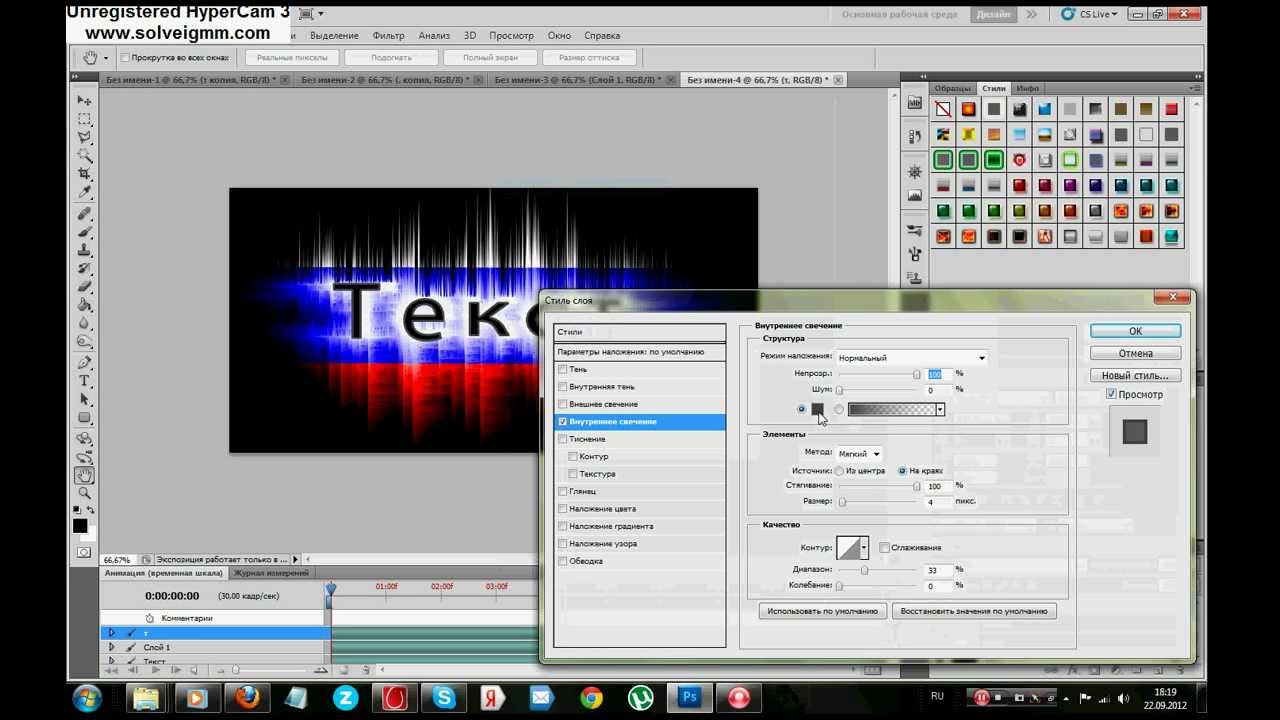Select the History Brush tool
Viewport: 1280px width, 720px height.
tap(85, 268)
